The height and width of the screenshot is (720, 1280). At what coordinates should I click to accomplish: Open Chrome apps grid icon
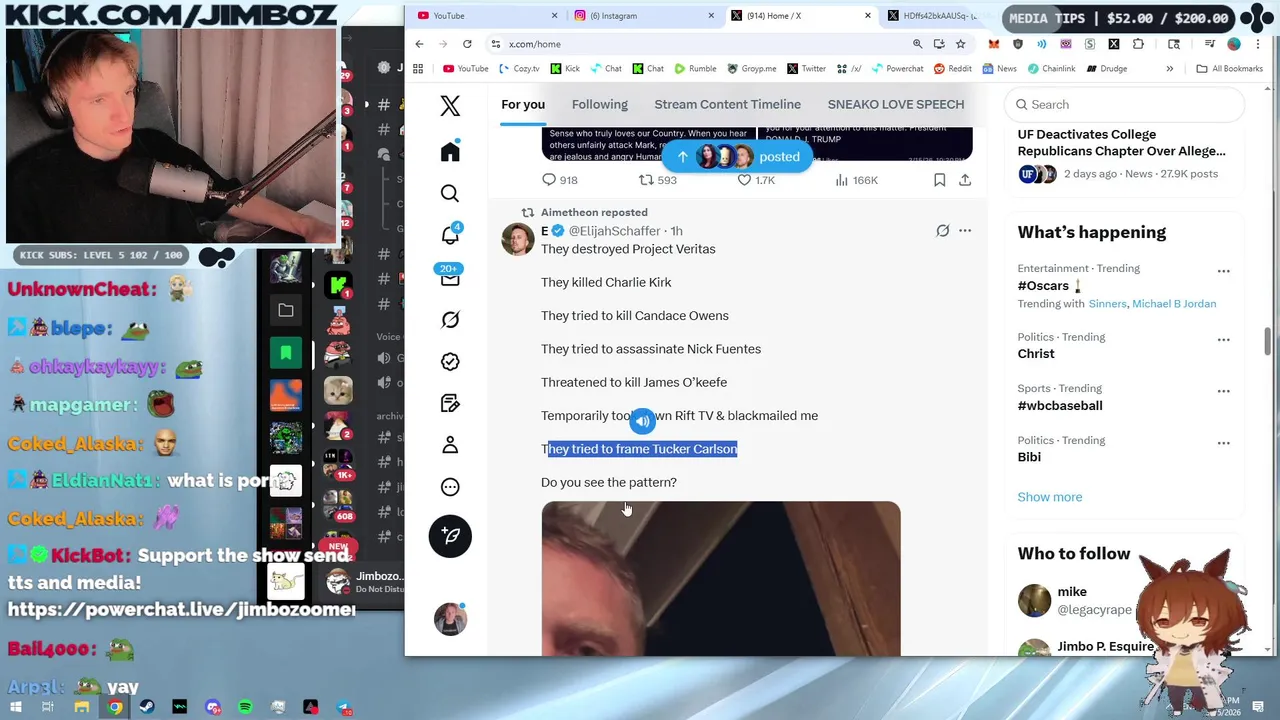[418, 69]
